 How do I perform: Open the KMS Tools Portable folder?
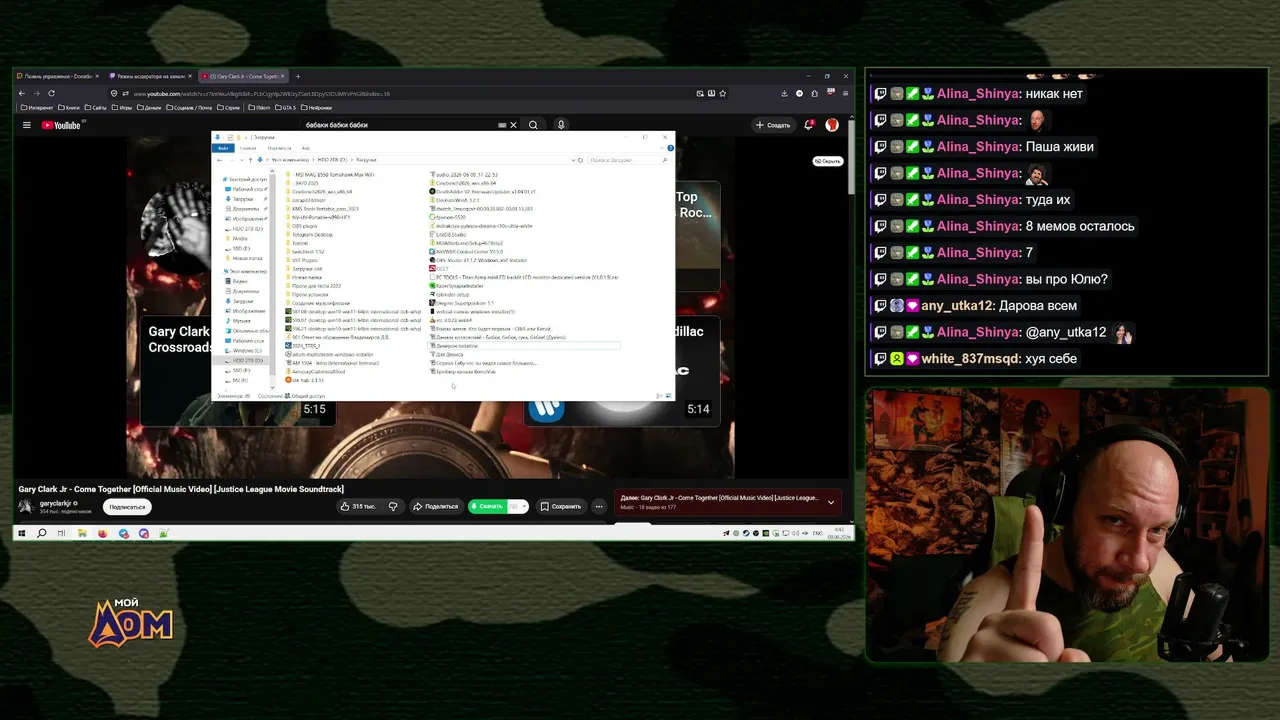click(321, 209)
